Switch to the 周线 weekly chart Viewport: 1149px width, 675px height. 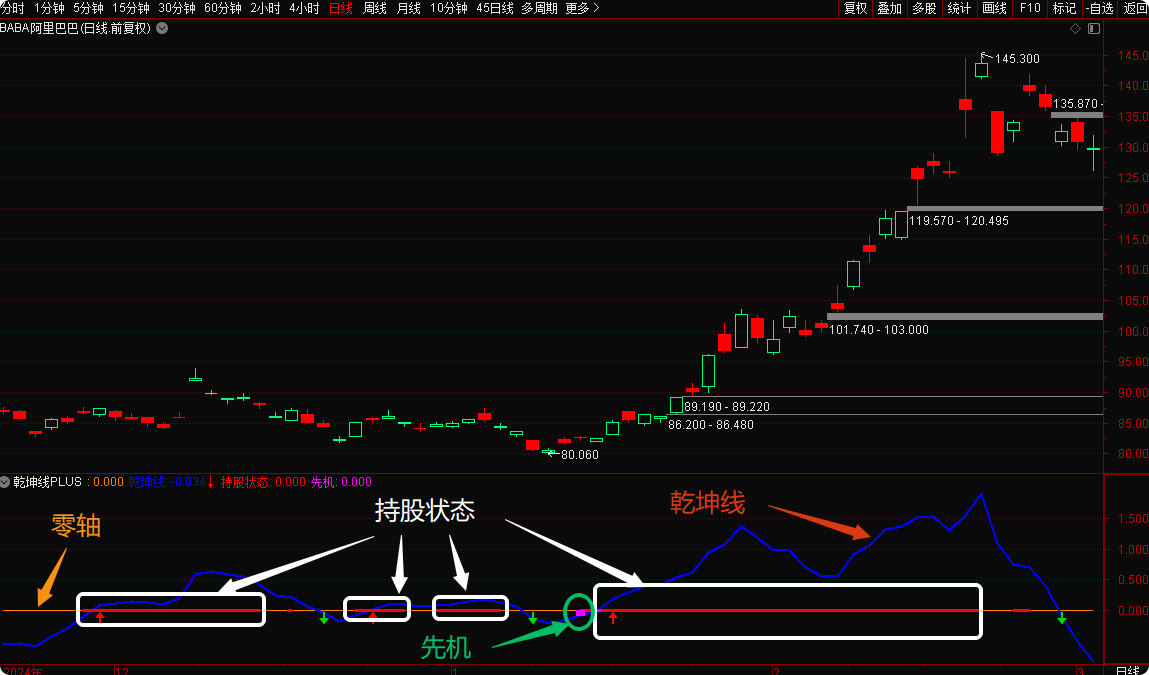coord(374,8)
